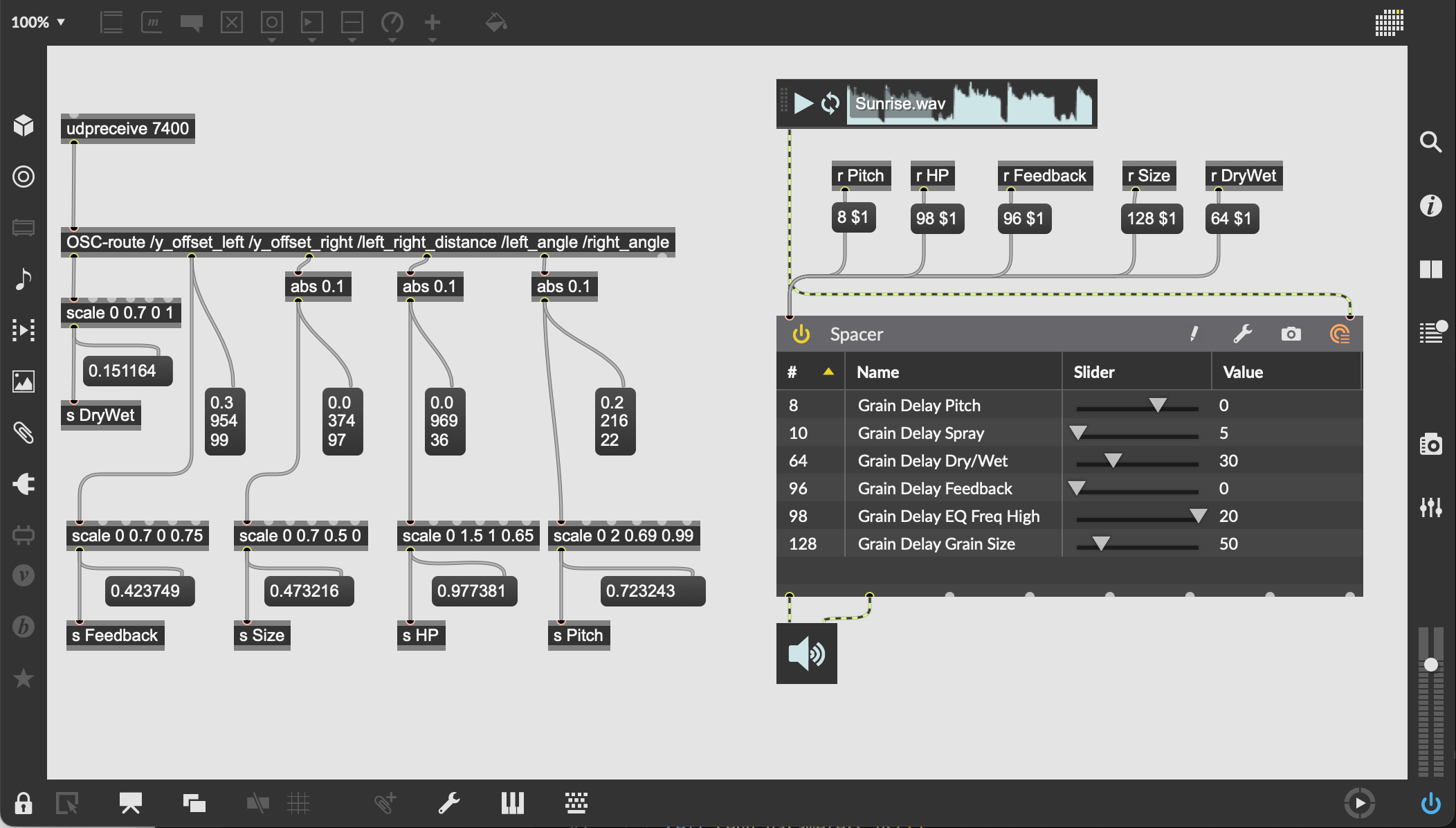Toggle presentation mode in bottom toolbar

coord(130,803)
